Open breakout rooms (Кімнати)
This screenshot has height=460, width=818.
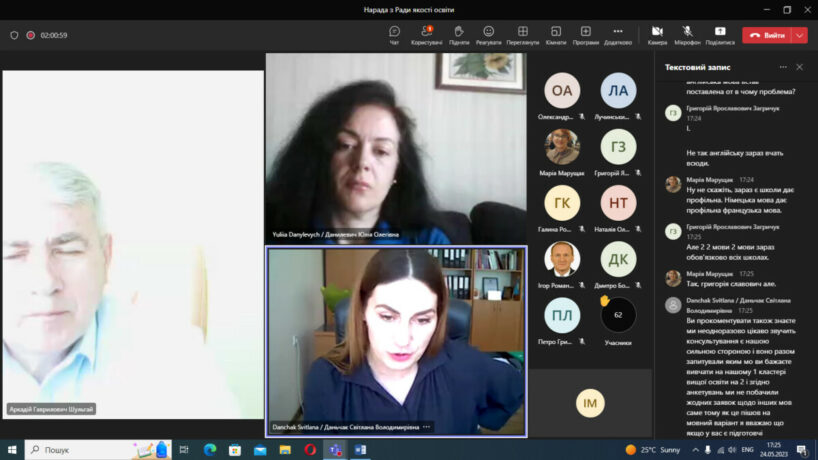click(555, 35)
